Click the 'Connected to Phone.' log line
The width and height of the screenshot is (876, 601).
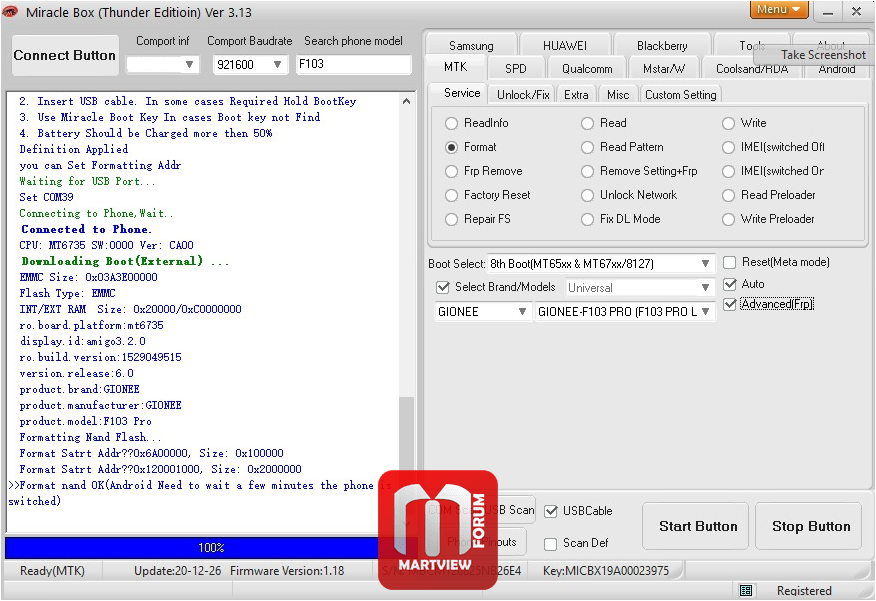click(86, 229)
